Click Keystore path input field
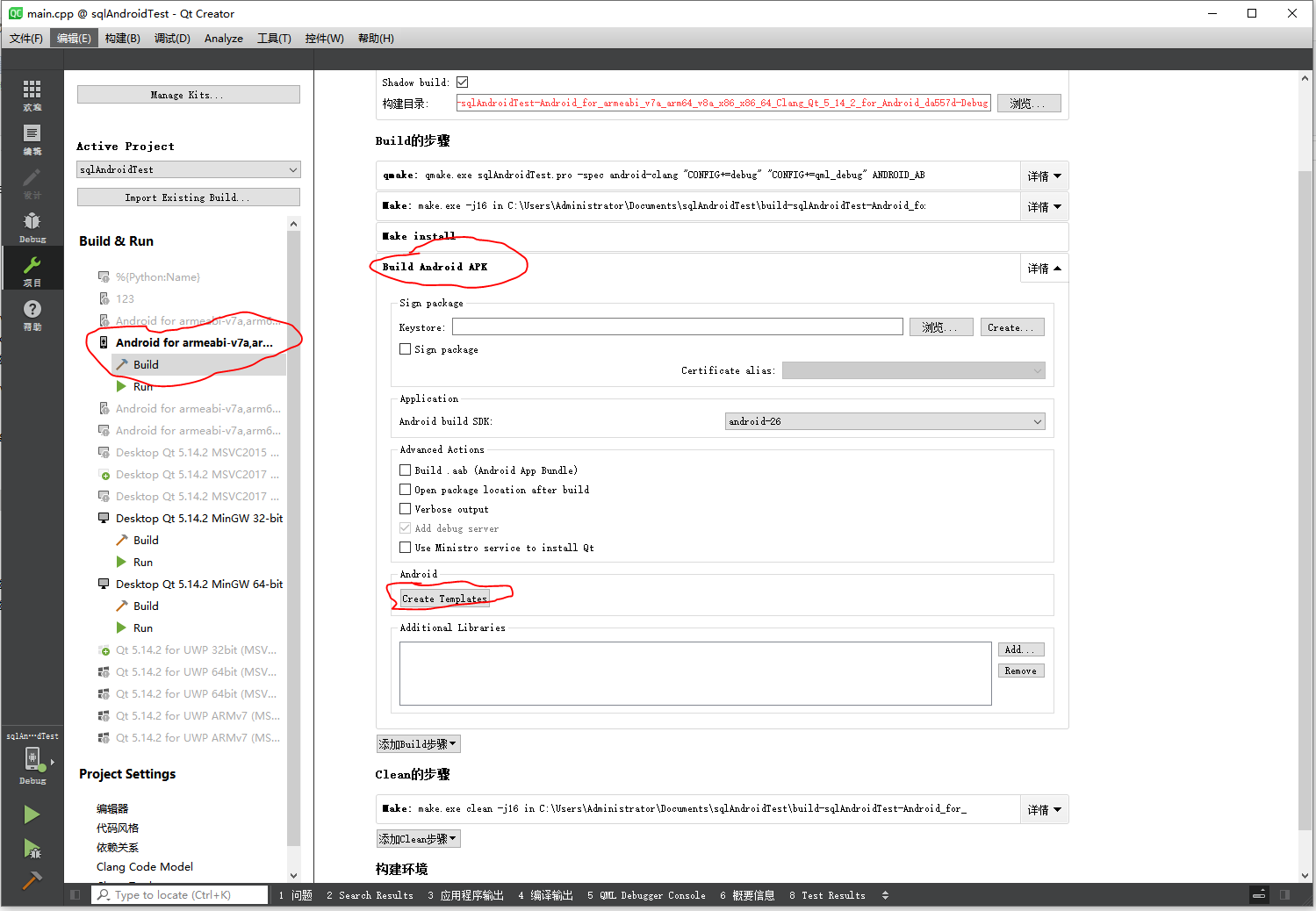This screenshot has width=1316, height=911. (x=678, y=327)
